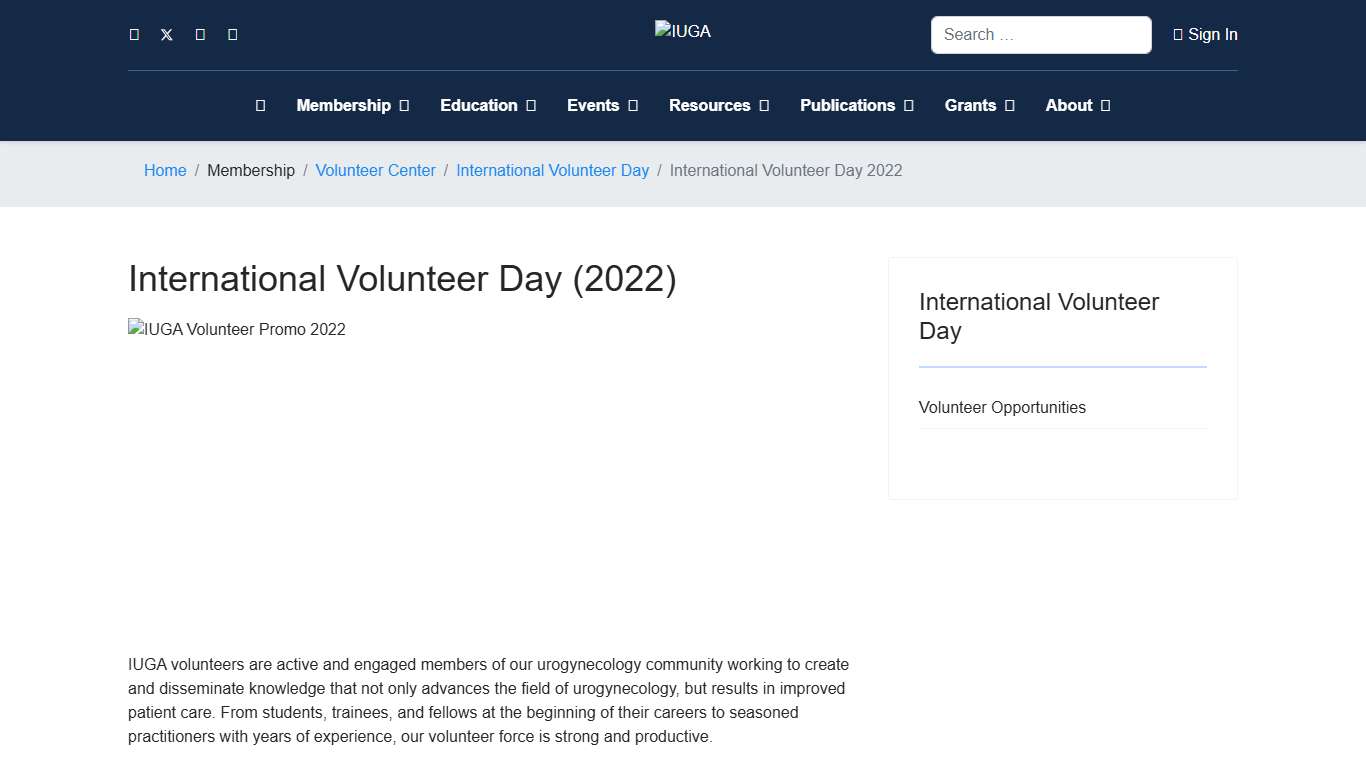Select Education in the navigation menu

(x=480, y=105)
